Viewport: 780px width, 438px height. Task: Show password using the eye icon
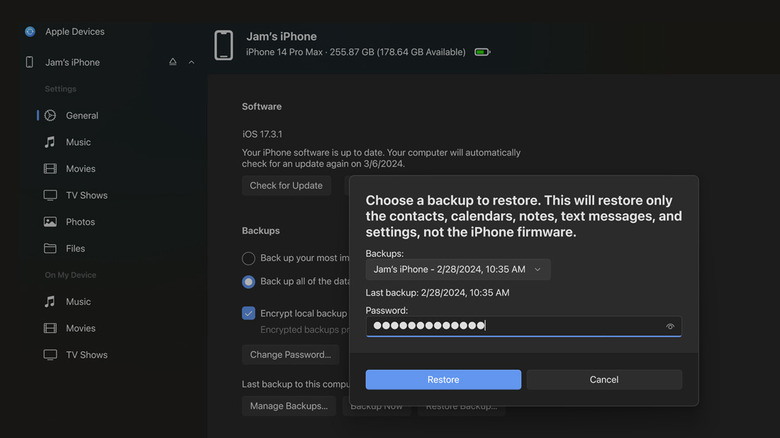(670, 326)
